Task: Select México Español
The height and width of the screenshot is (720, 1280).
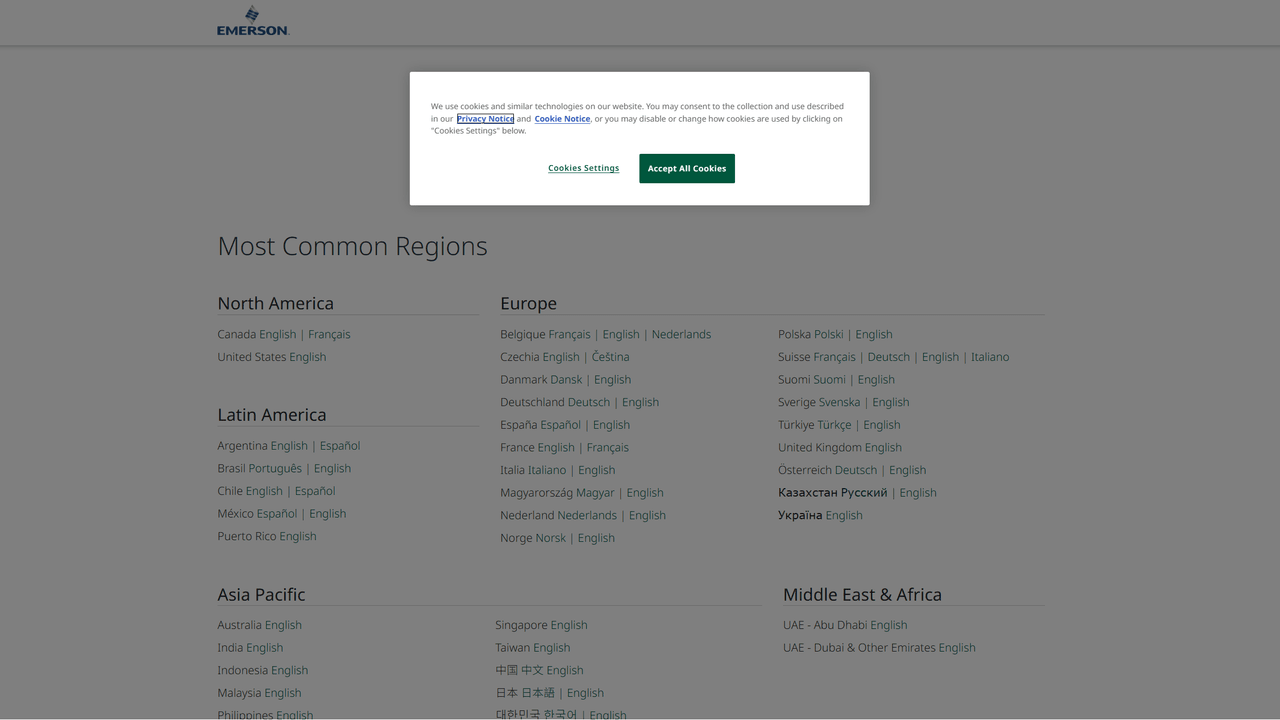Action: (277, 514)
